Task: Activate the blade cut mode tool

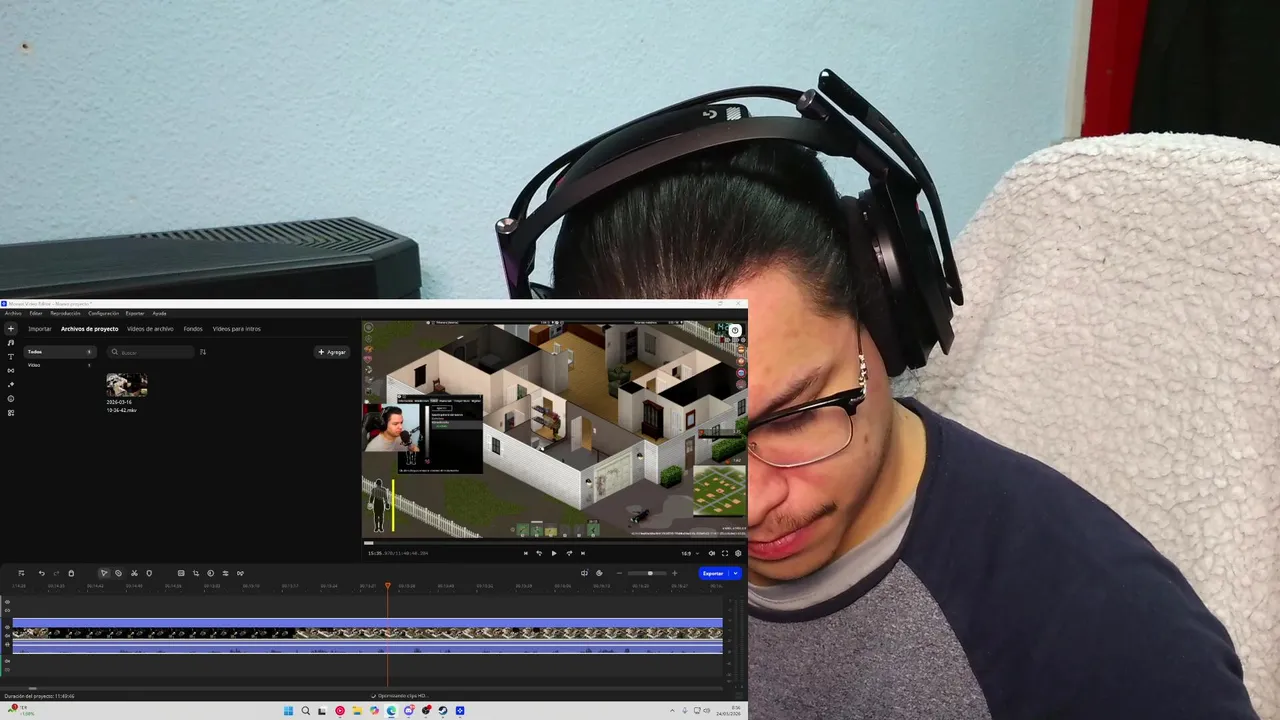Action: click(118, 573)
